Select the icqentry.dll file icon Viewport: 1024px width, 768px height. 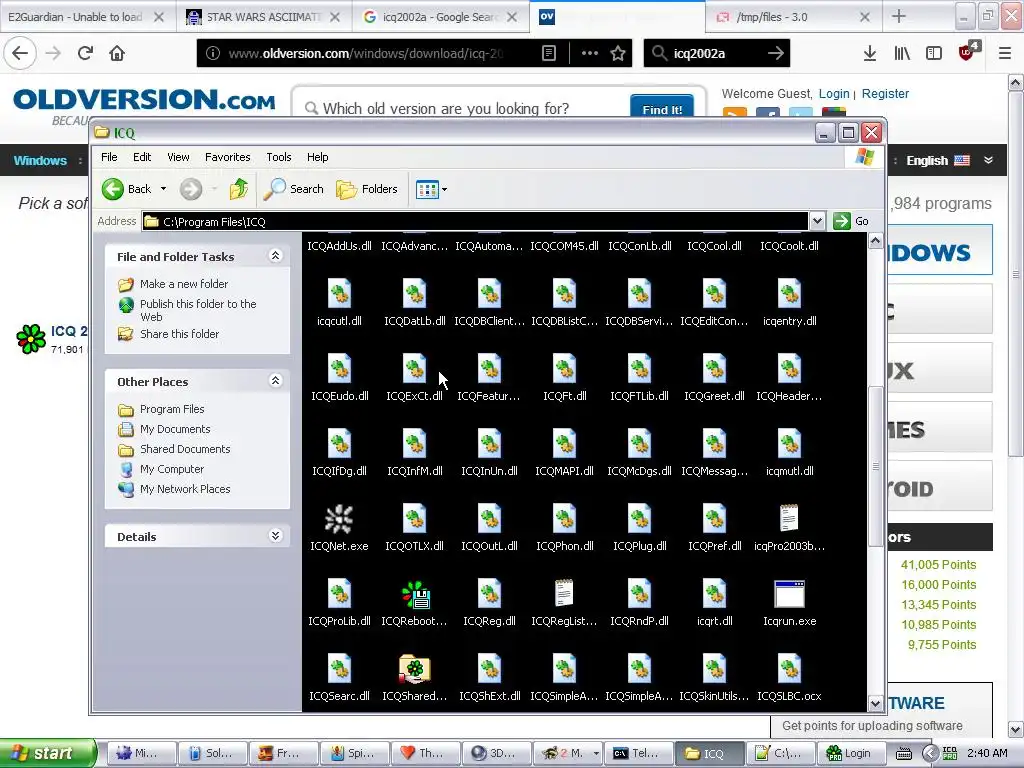(x=789, y=294)
